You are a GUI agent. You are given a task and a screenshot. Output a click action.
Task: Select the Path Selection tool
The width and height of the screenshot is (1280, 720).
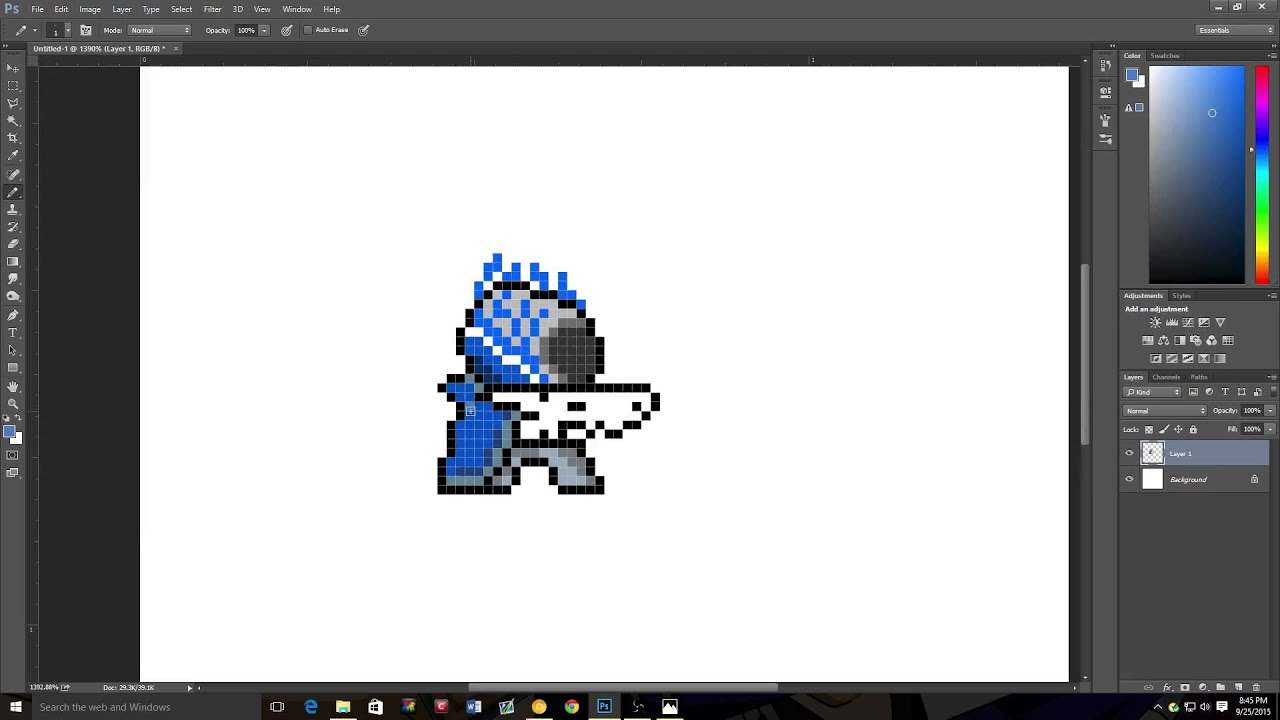13,350
